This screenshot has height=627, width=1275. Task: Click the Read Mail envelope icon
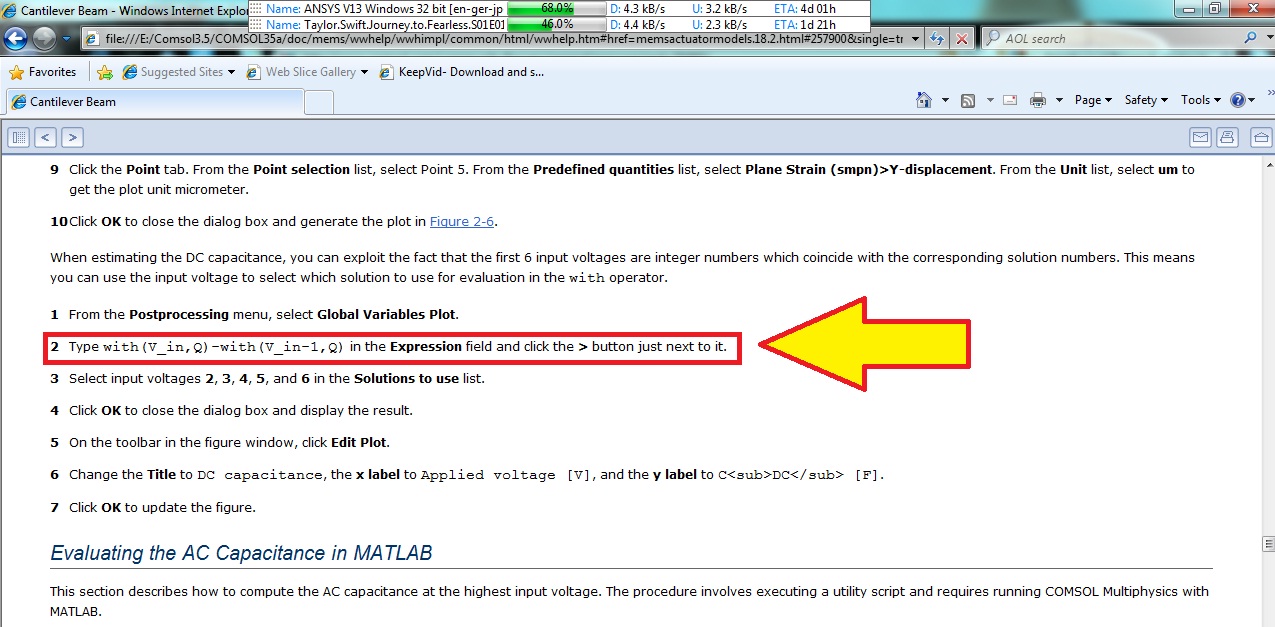point(1009,100)
